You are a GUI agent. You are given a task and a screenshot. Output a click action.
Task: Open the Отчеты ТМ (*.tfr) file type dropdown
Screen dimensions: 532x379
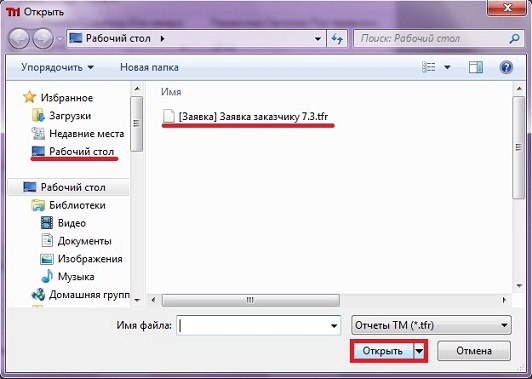[431, 325]
